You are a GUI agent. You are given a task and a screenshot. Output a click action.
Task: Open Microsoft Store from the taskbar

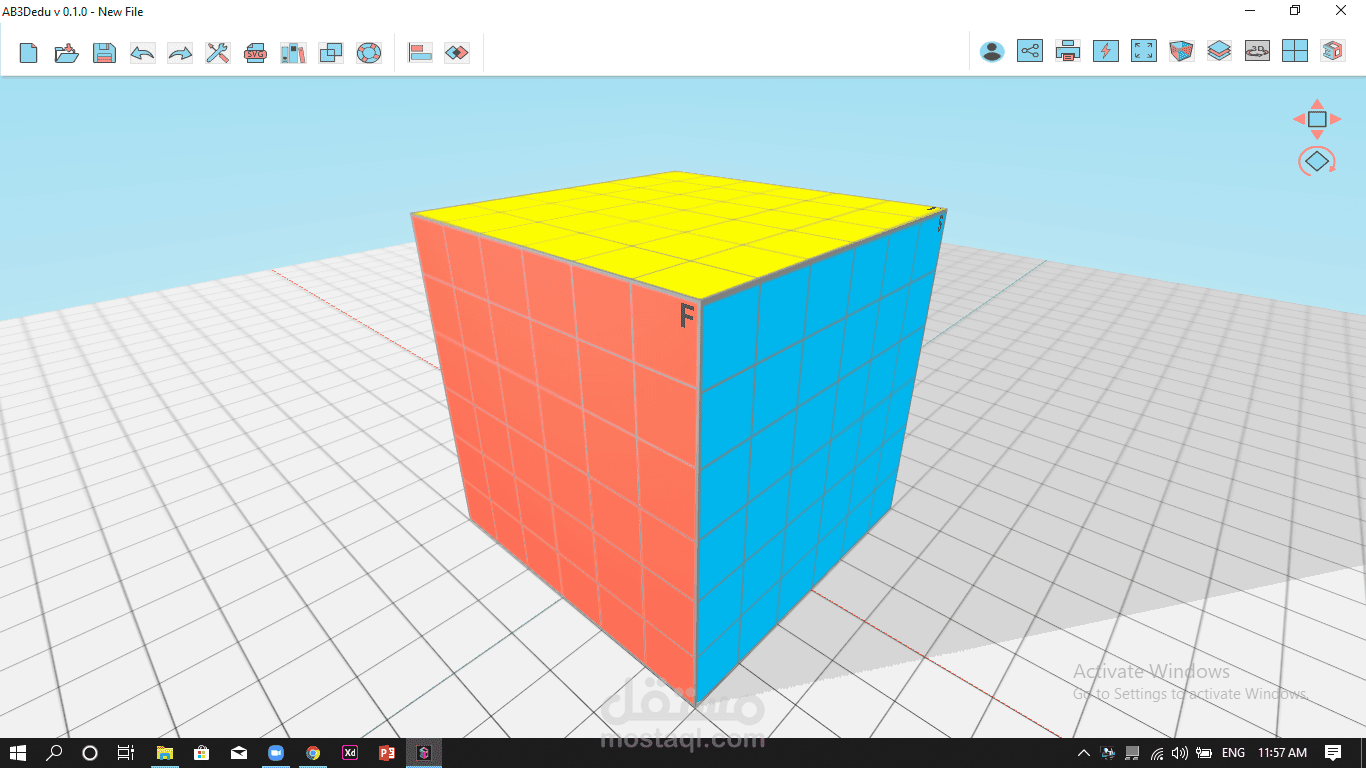click(x=201, y=753)
